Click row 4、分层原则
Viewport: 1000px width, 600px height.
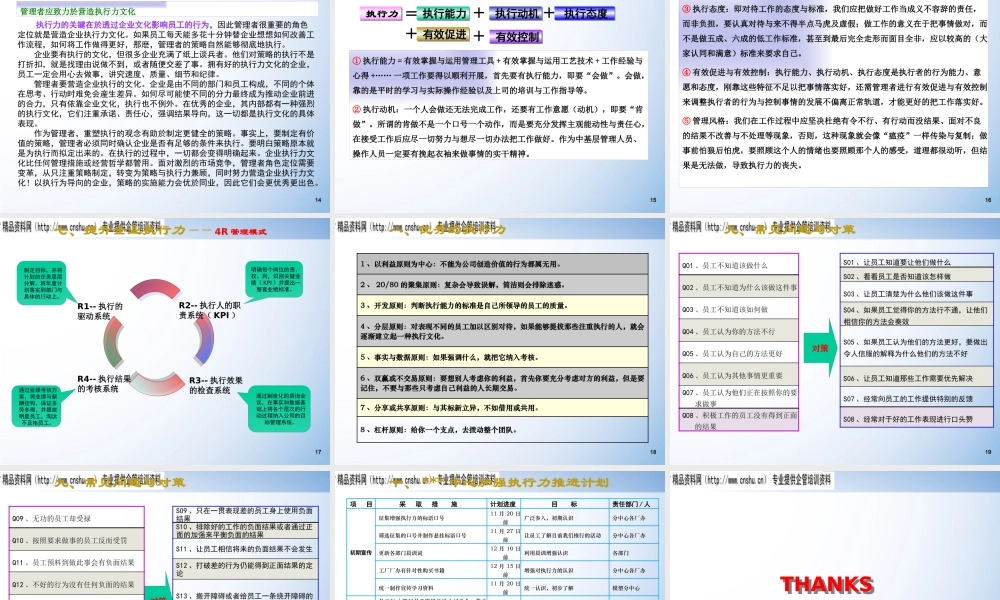click(503, 331)
